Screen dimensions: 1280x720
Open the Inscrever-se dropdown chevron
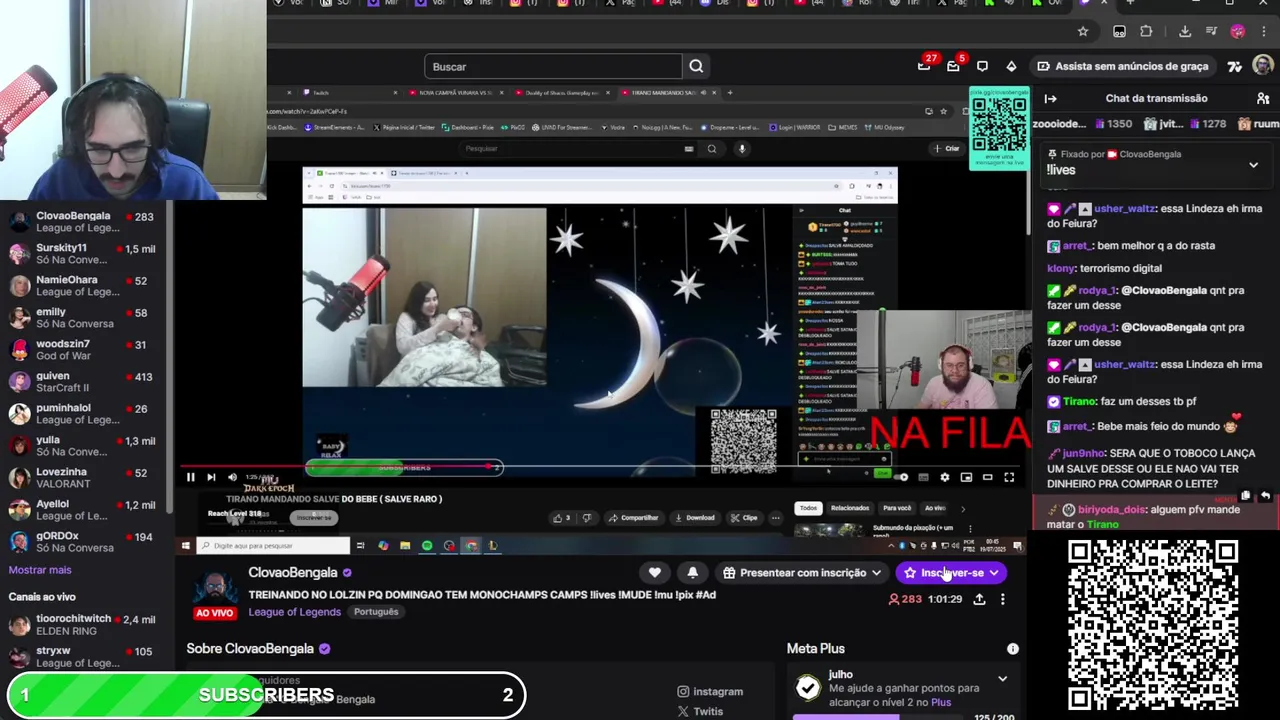point(994,573)
